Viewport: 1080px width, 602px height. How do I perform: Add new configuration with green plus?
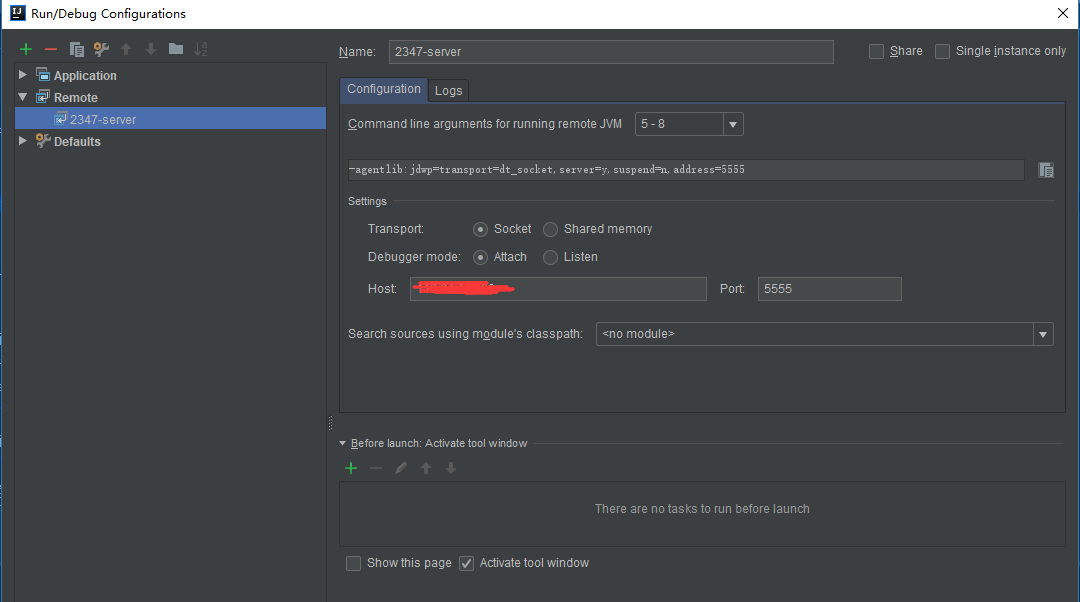pos(26,49)
